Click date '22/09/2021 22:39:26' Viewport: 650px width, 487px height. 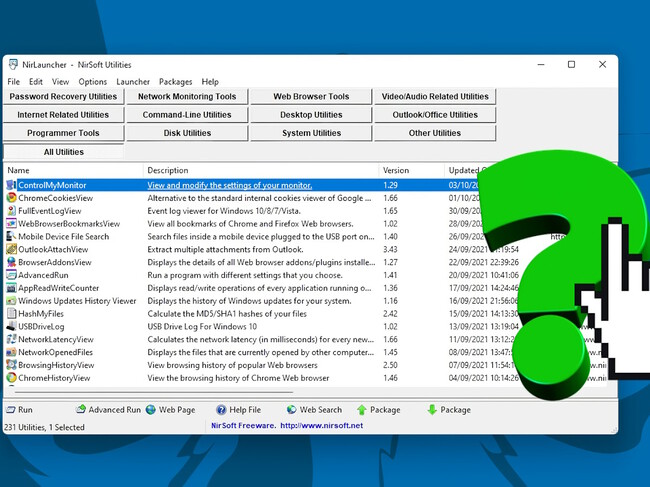(483, 262)
